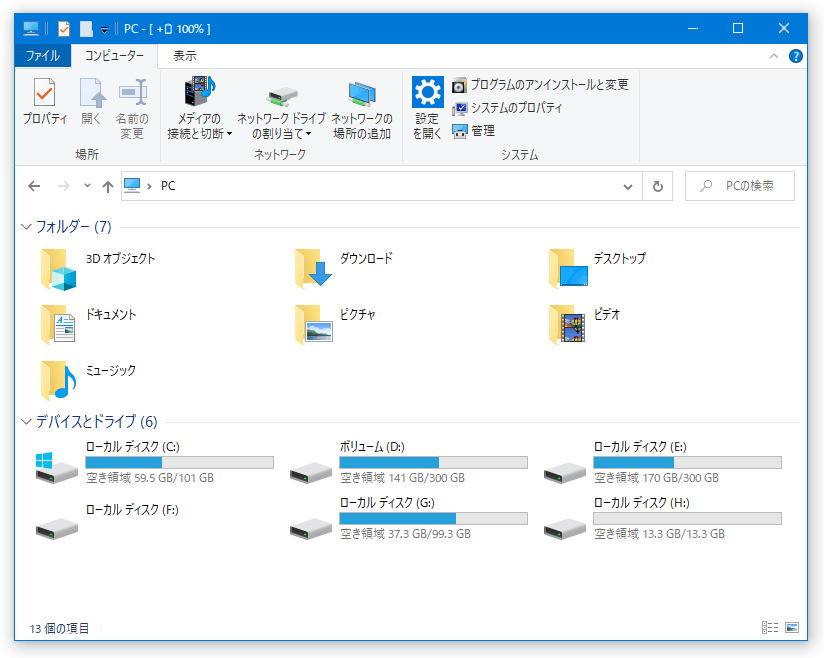This screenshot has height=658, width=824.
Task: Open the recent locations dropdown
Action: (x=87, y=186)
